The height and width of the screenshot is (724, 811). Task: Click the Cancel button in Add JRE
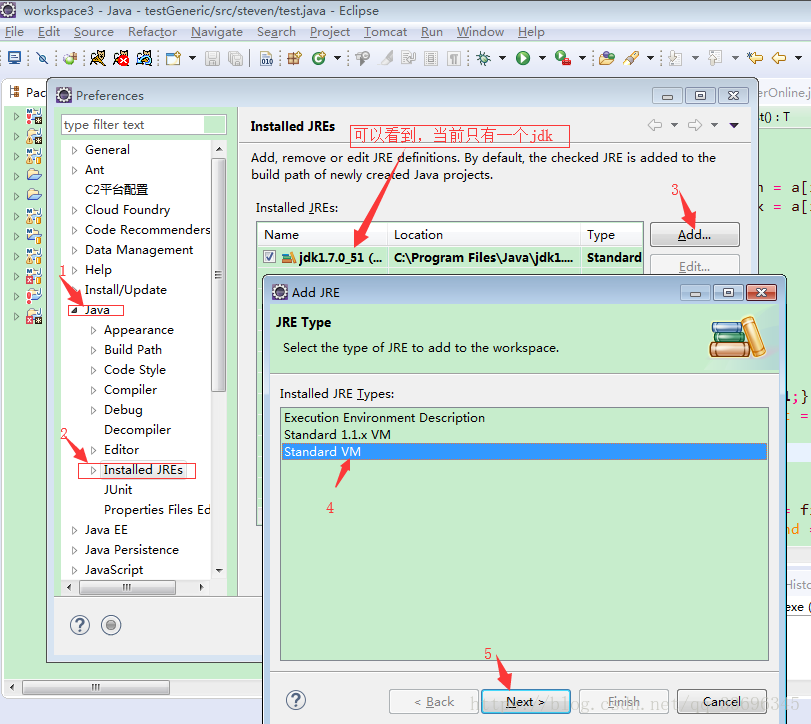click(x=722, y=702)
